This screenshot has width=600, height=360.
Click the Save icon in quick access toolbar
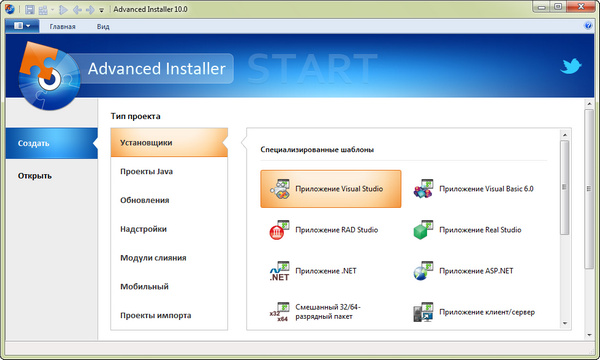[x=30, y=9]
